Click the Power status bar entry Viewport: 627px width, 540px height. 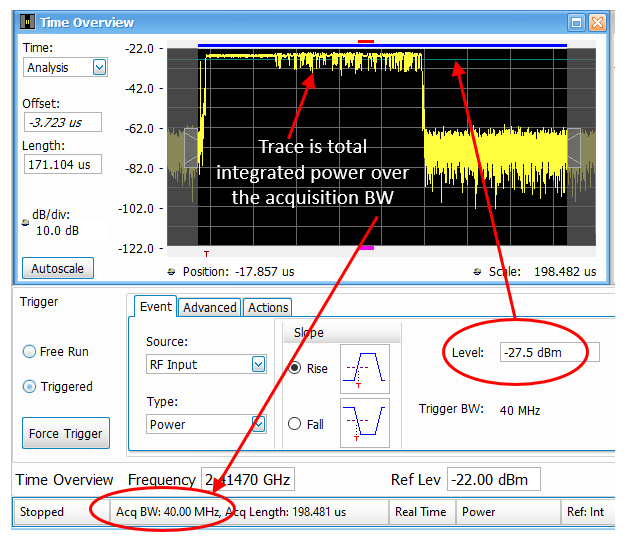click(x=508, y=512)
